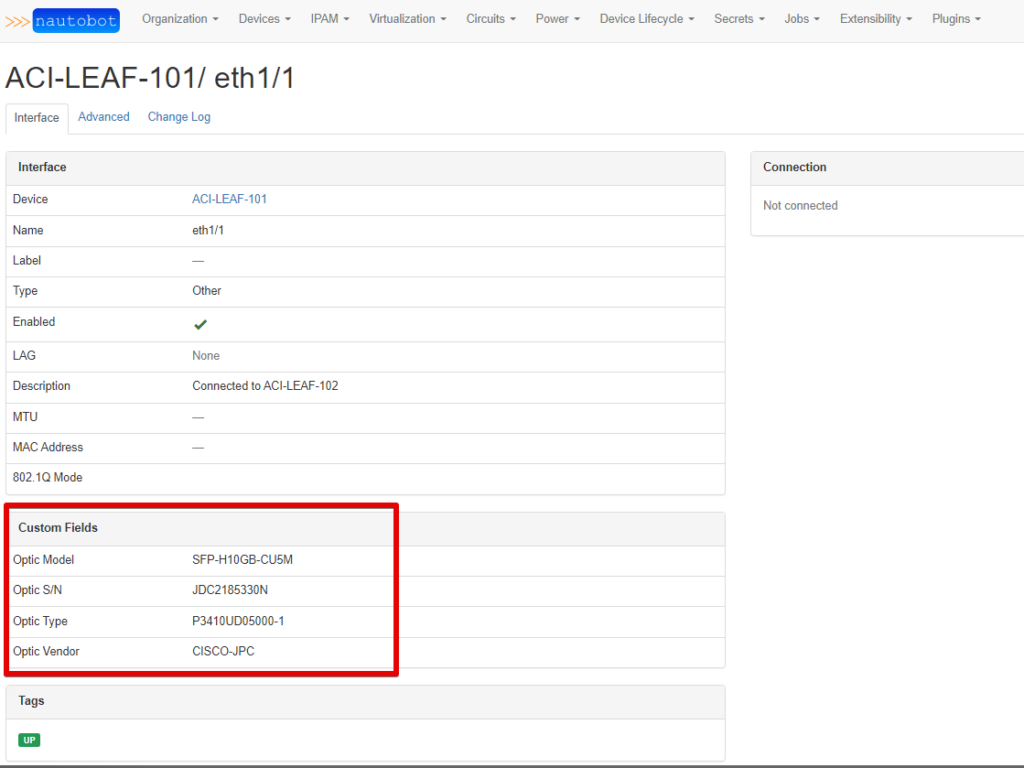Open the Jobs menu
This screenshot has width=1024, height=768.
[x=801, y=19]
